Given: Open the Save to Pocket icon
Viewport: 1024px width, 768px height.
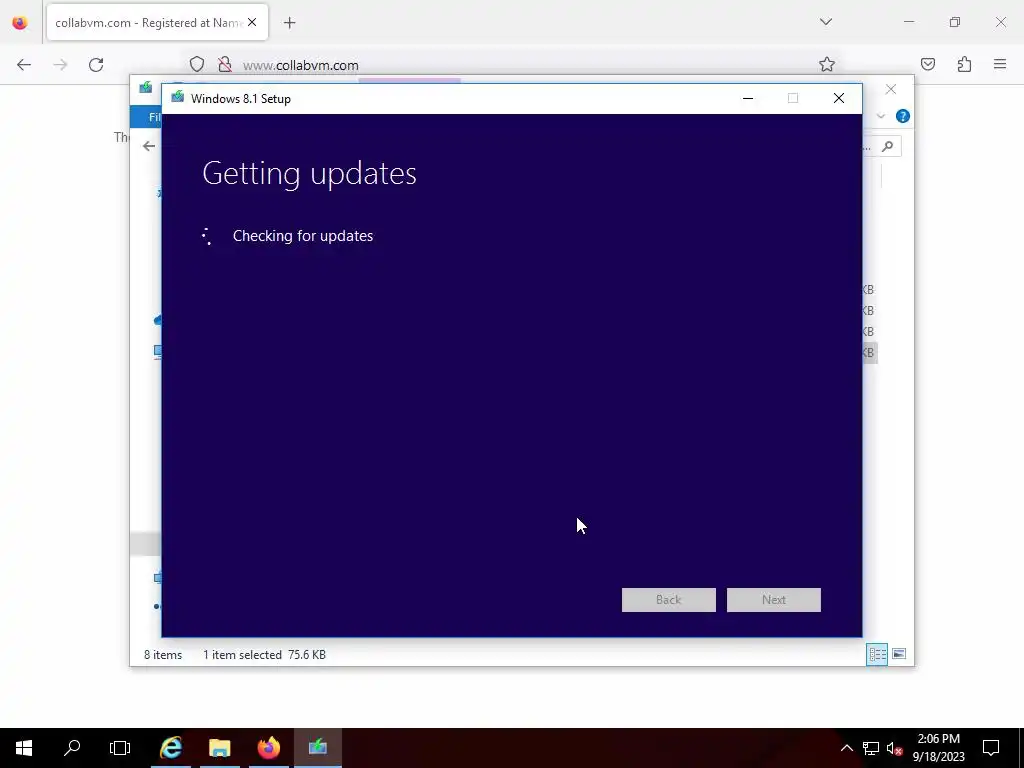Looking at the screenshot, I should [x=927, y=64].
